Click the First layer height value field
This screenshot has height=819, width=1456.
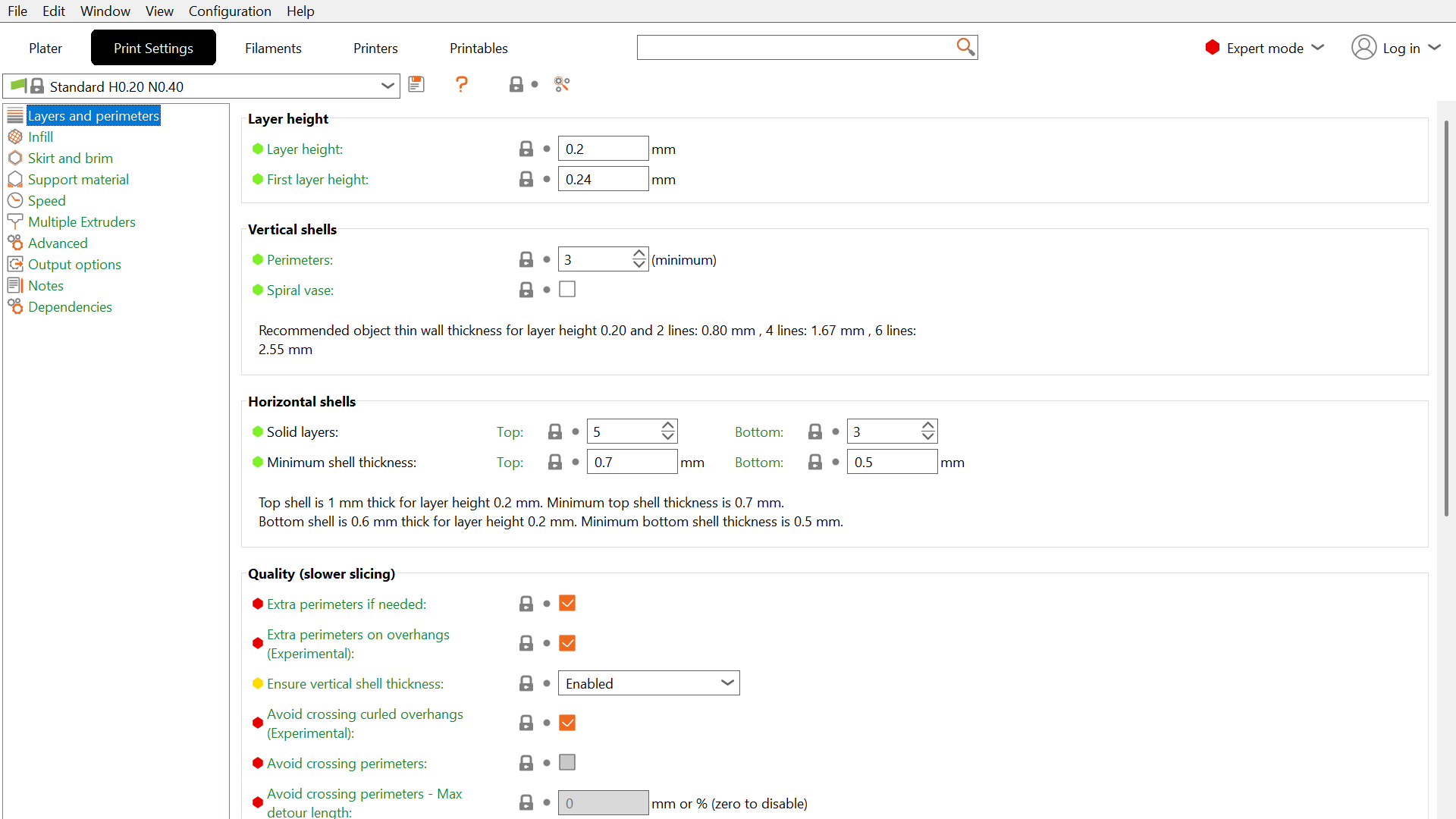603,179
